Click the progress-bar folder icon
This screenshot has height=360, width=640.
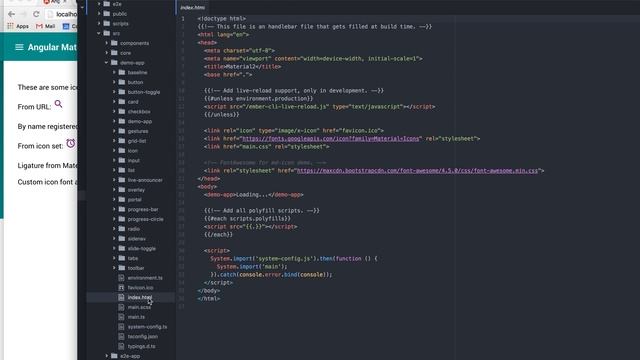pyautogui.click(x=122, y=209)
